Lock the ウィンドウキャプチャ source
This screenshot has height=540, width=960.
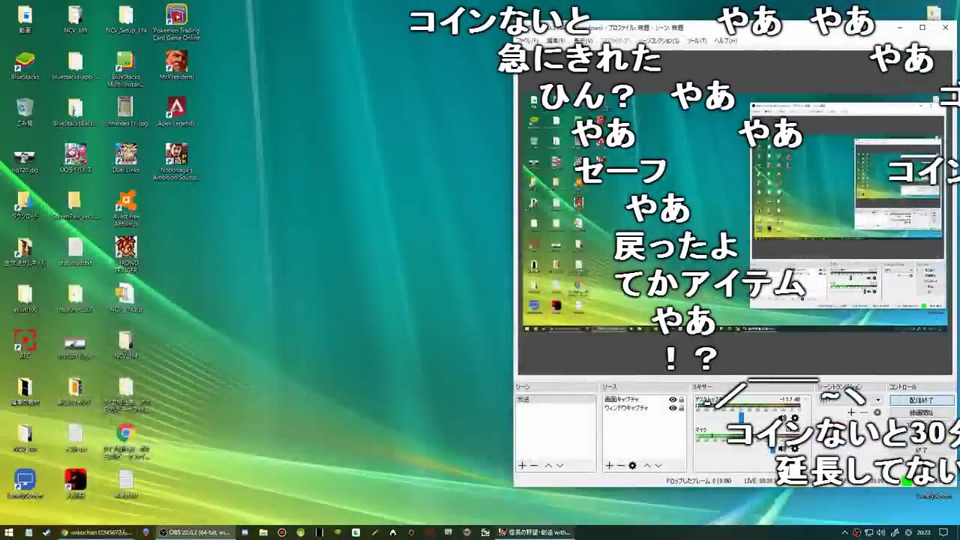pyautogui.click(x=681, y=408)
